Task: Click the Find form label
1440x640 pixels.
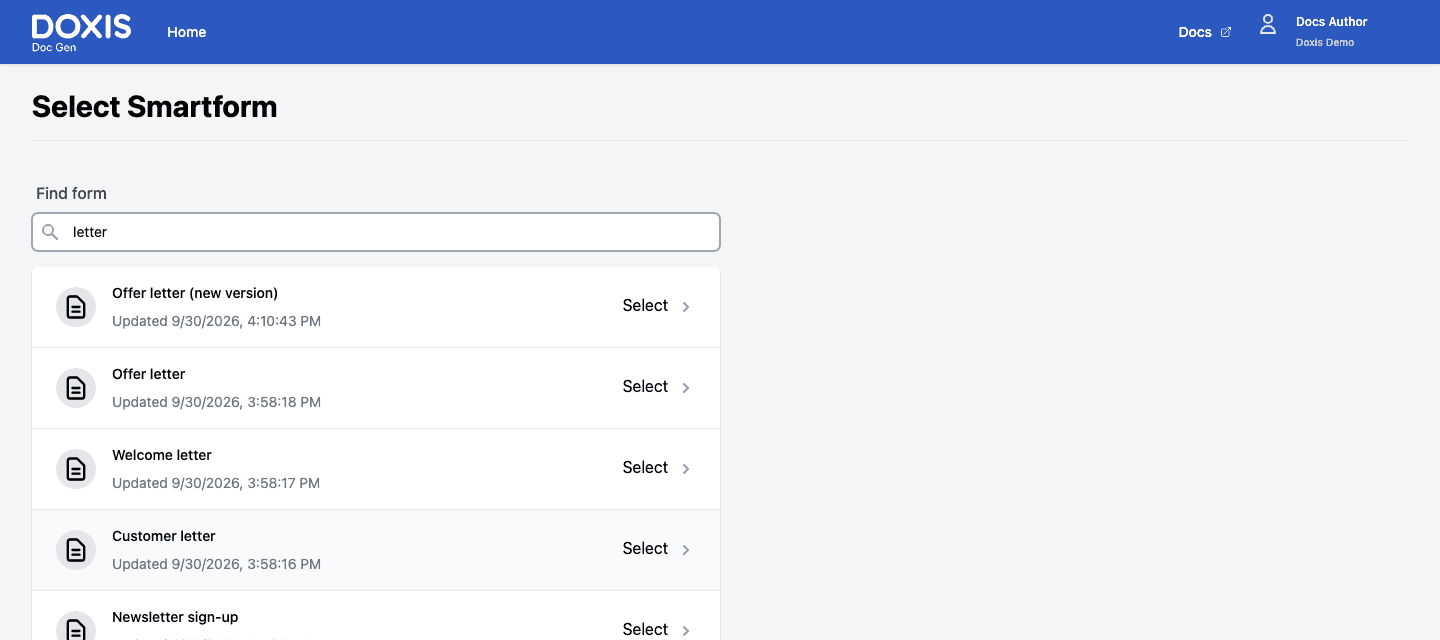Action: point(71,193)
